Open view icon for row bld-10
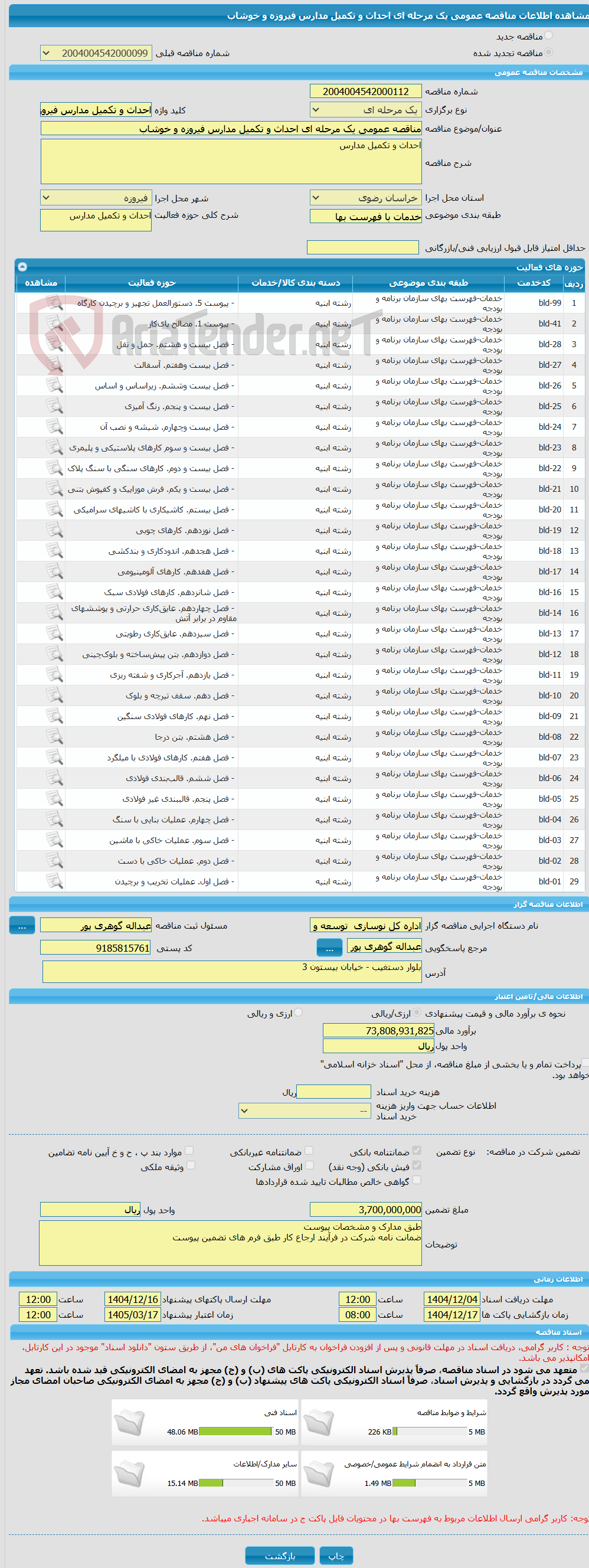 [x=55, y=695]
